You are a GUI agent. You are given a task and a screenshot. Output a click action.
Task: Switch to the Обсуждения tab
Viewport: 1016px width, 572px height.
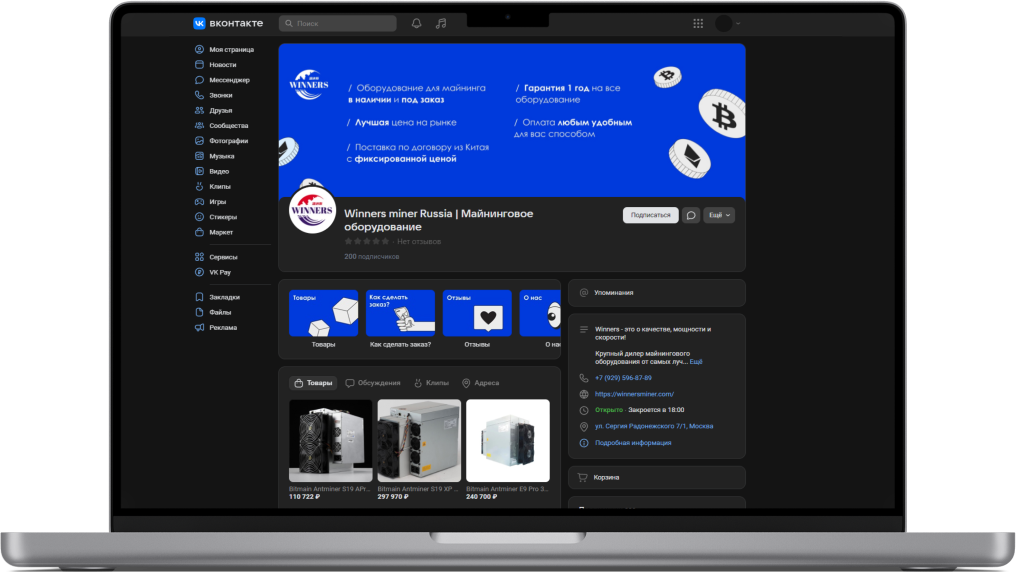373,383
